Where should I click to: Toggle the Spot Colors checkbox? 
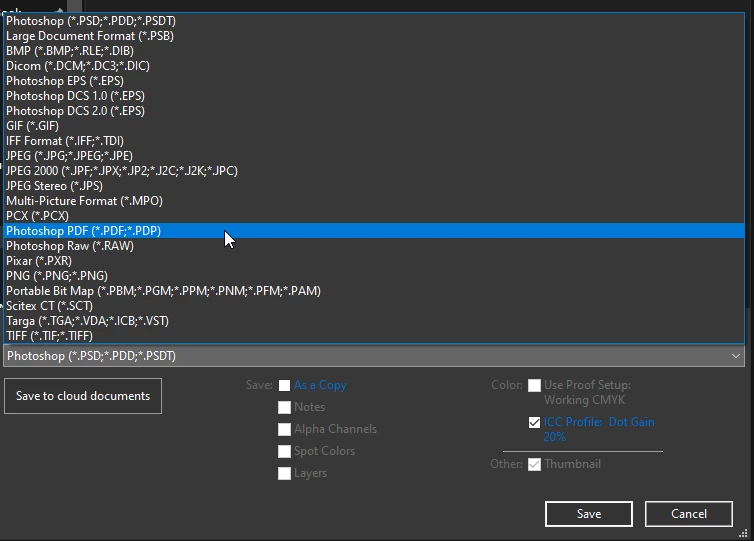(x=284, y=451)
